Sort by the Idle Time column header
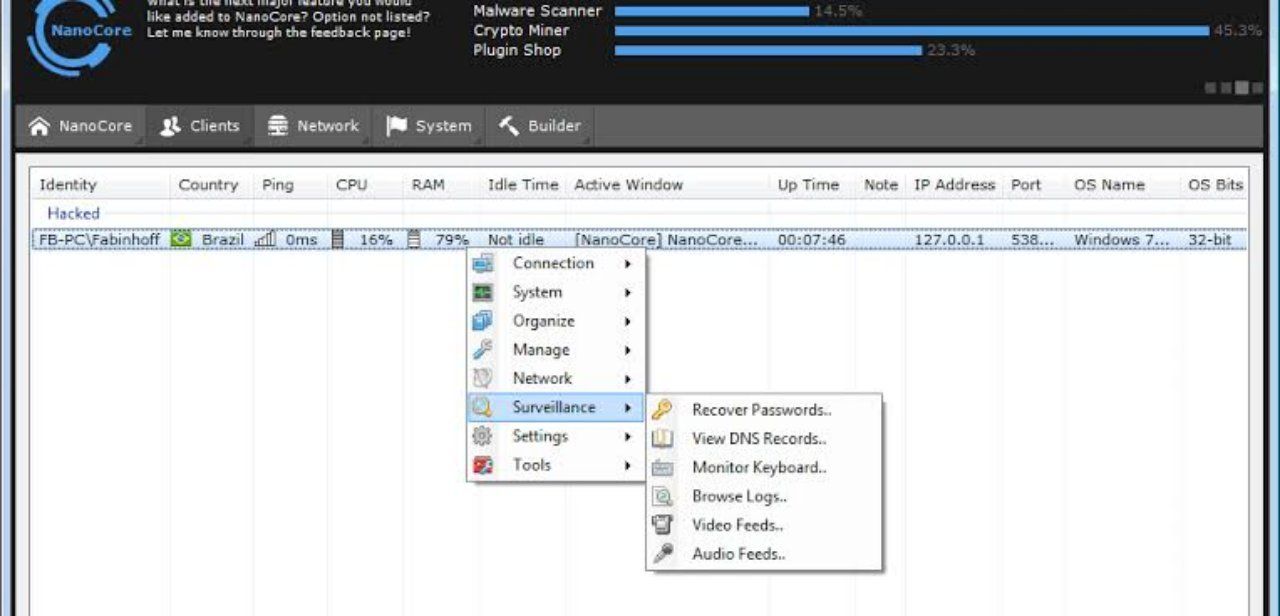Image resolution: width=1280 pixels, height=616 pixels. point(523,185)
